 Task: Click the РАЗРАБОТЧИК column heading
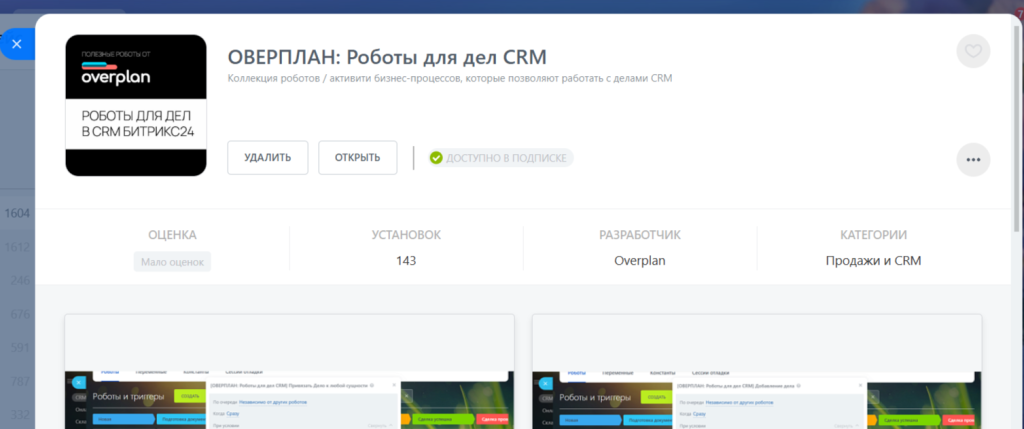coord(640,235)
